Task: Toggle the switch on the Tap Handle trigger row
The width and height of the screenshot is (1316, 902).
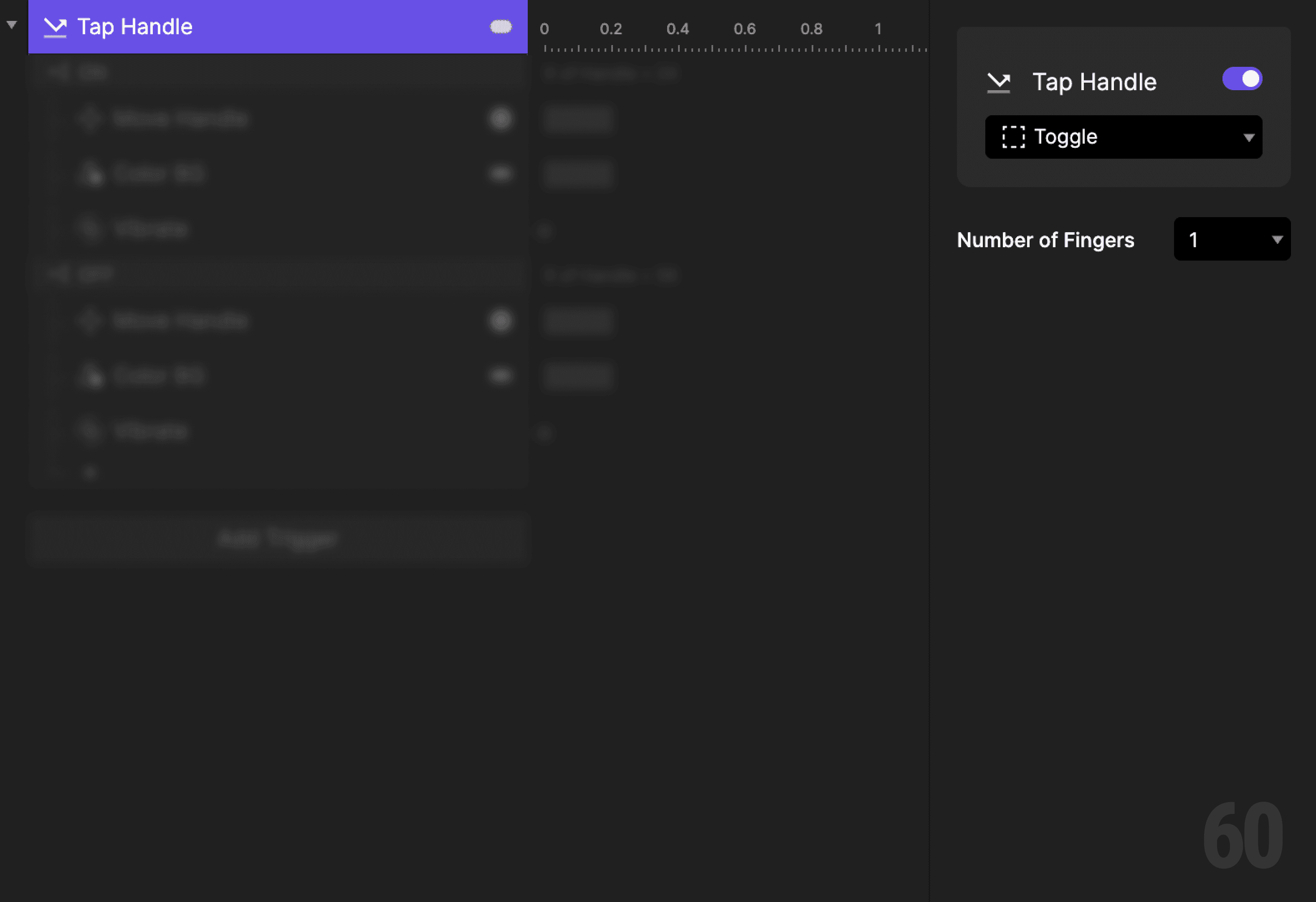Action: pyautogui.click(x=501, y=26)
